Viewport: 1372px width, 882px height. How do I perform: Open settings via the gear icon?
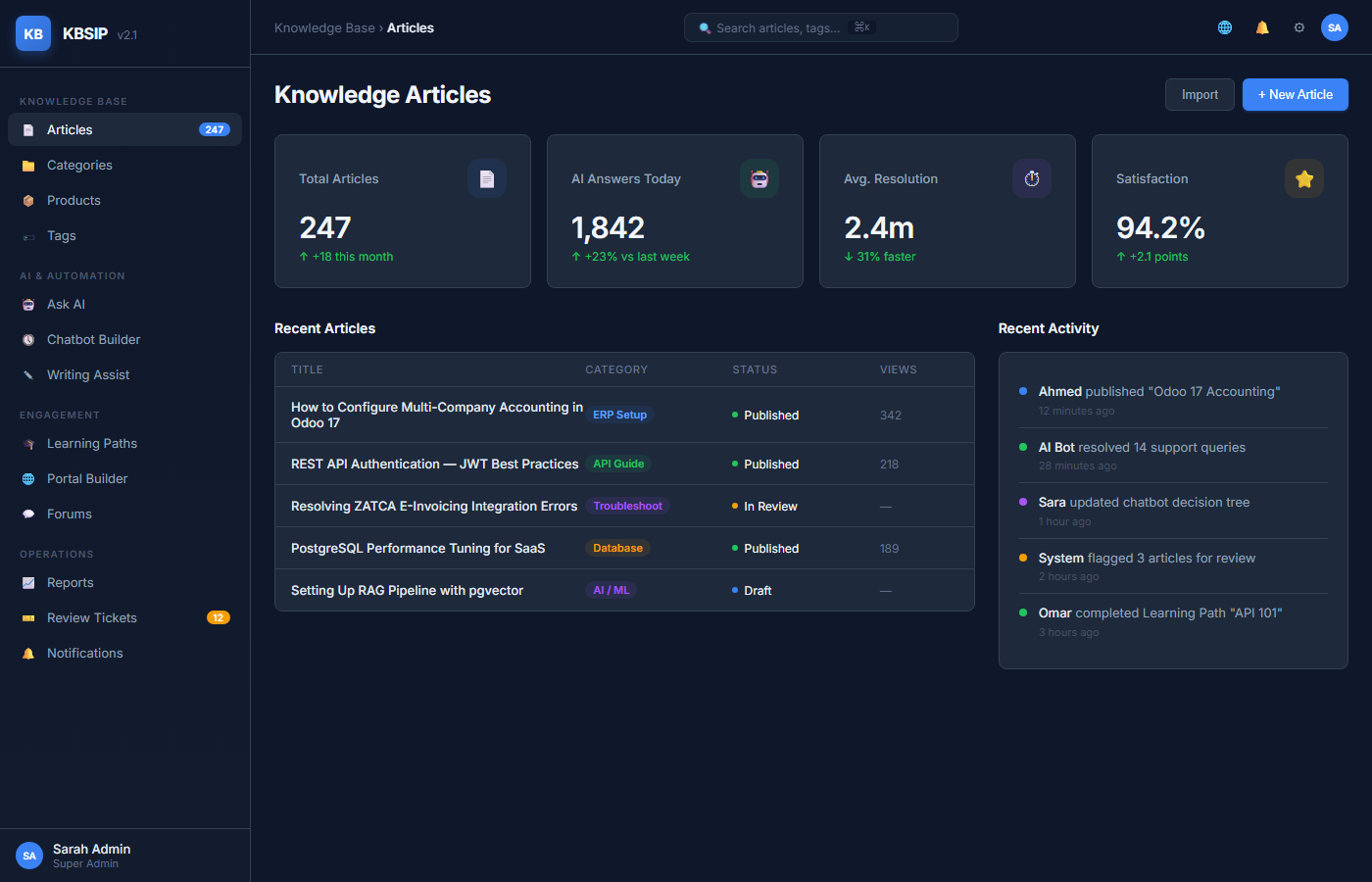coord(1299,27)
